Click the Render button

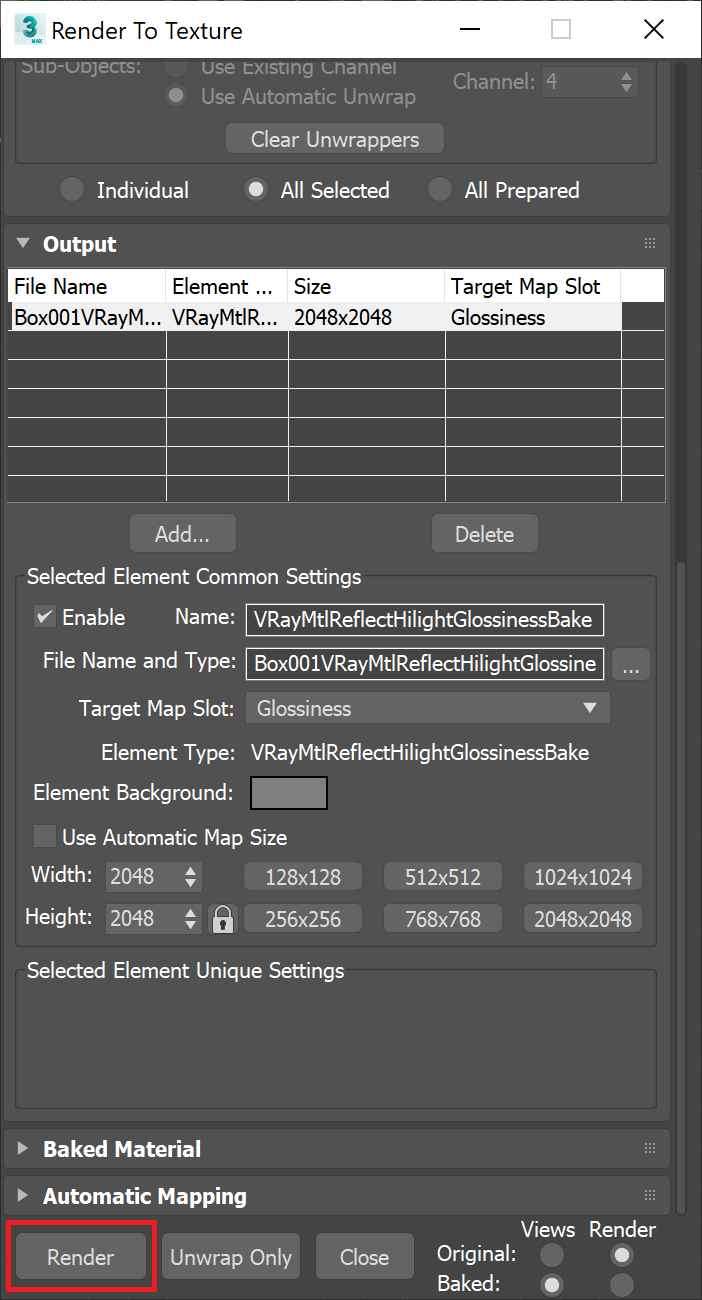click(80, 1256)
